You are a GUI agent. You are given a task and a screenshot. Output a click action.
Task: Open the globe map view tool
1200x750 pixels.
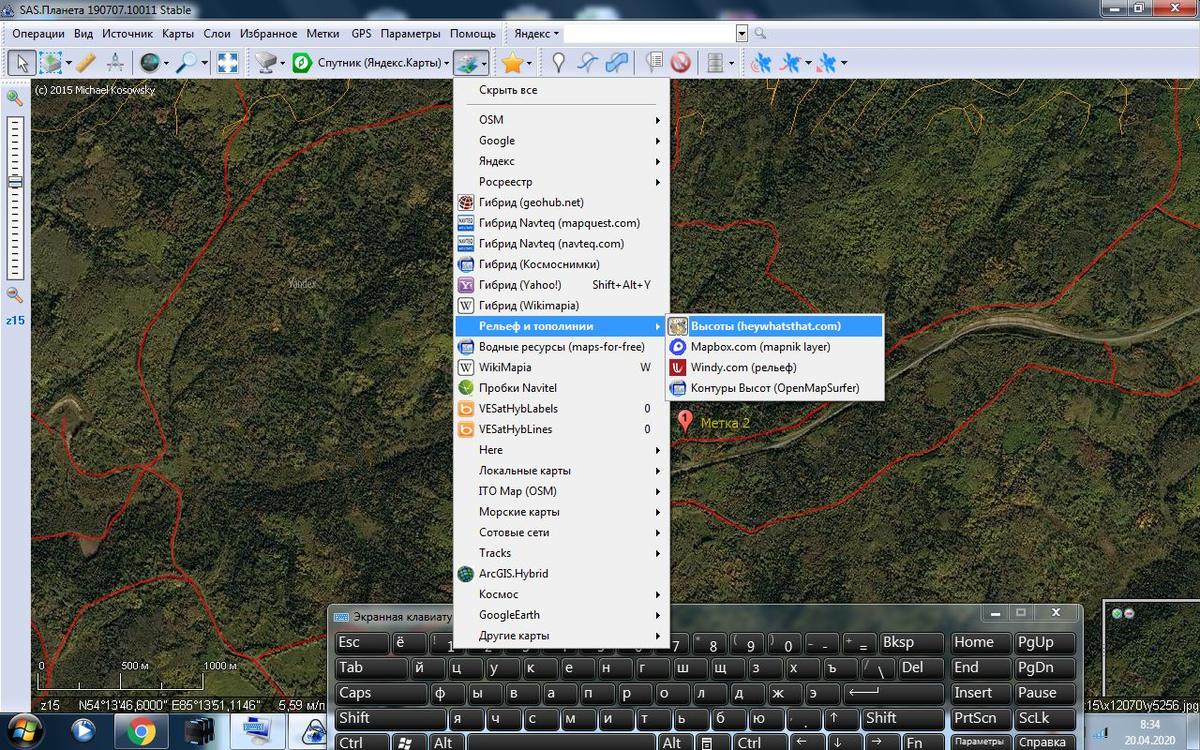pyautogui.click(x=149, y=63)
